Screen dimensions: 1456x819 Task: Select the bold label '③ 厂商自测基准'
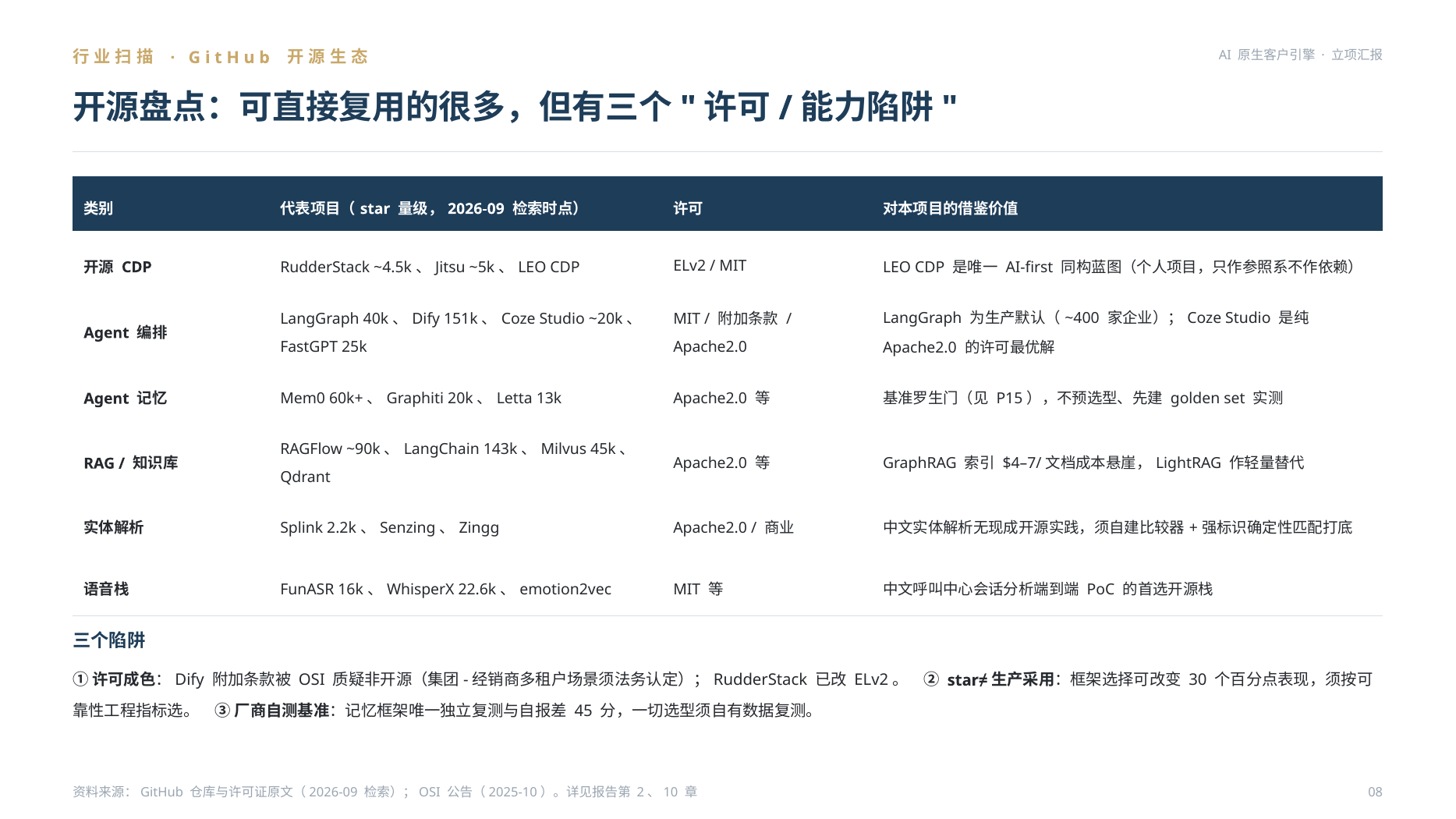271,711
